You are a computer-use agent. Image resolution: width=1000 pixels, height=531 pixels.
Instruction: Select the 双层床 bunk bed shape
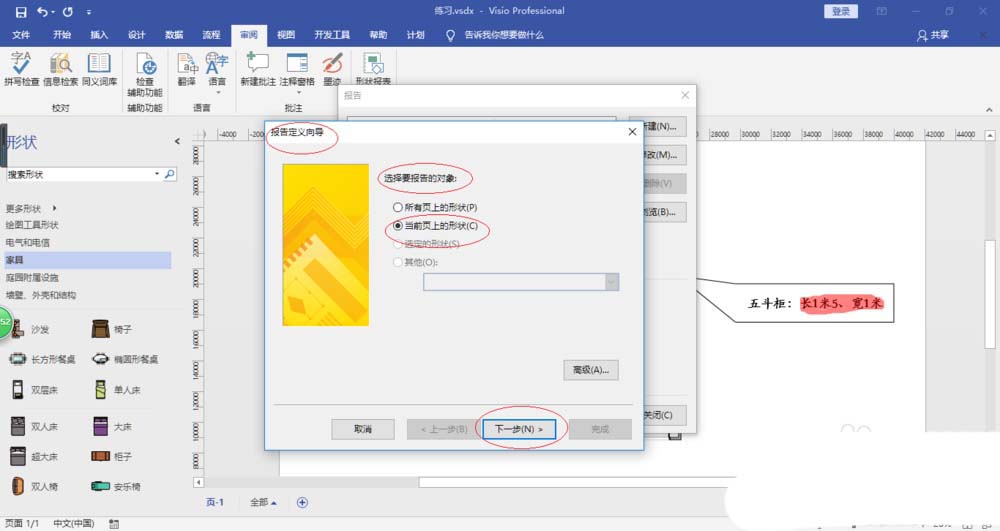coord(34,389)
